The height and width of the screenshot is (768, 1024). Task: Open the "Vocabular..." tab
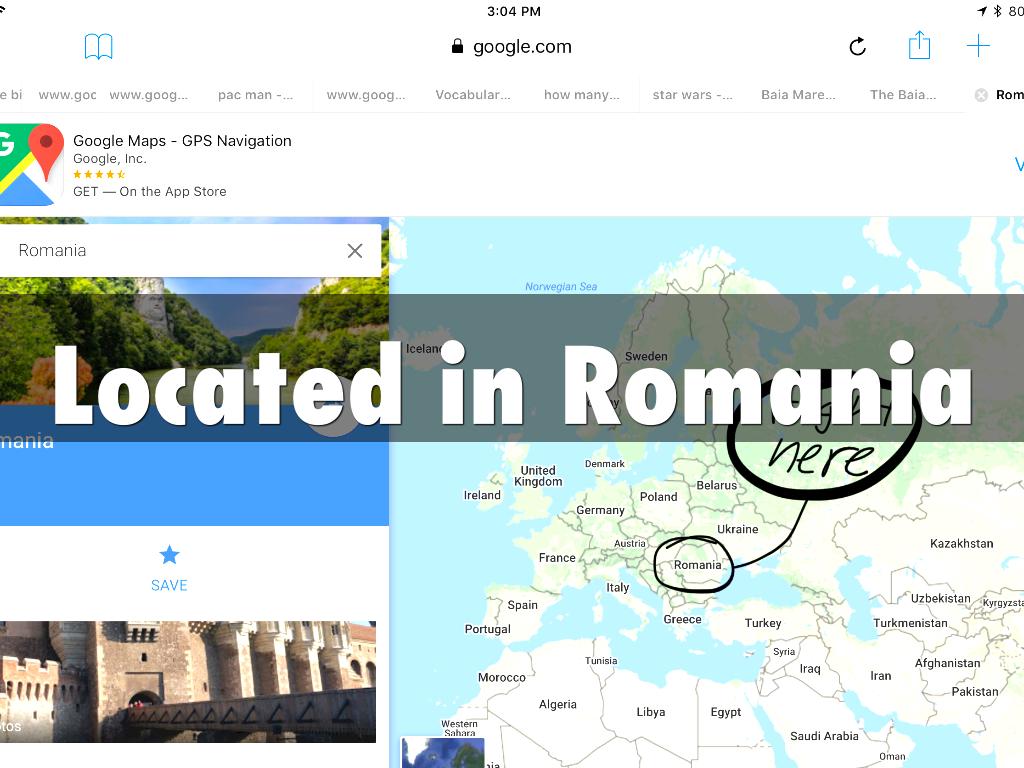[473, 95]
